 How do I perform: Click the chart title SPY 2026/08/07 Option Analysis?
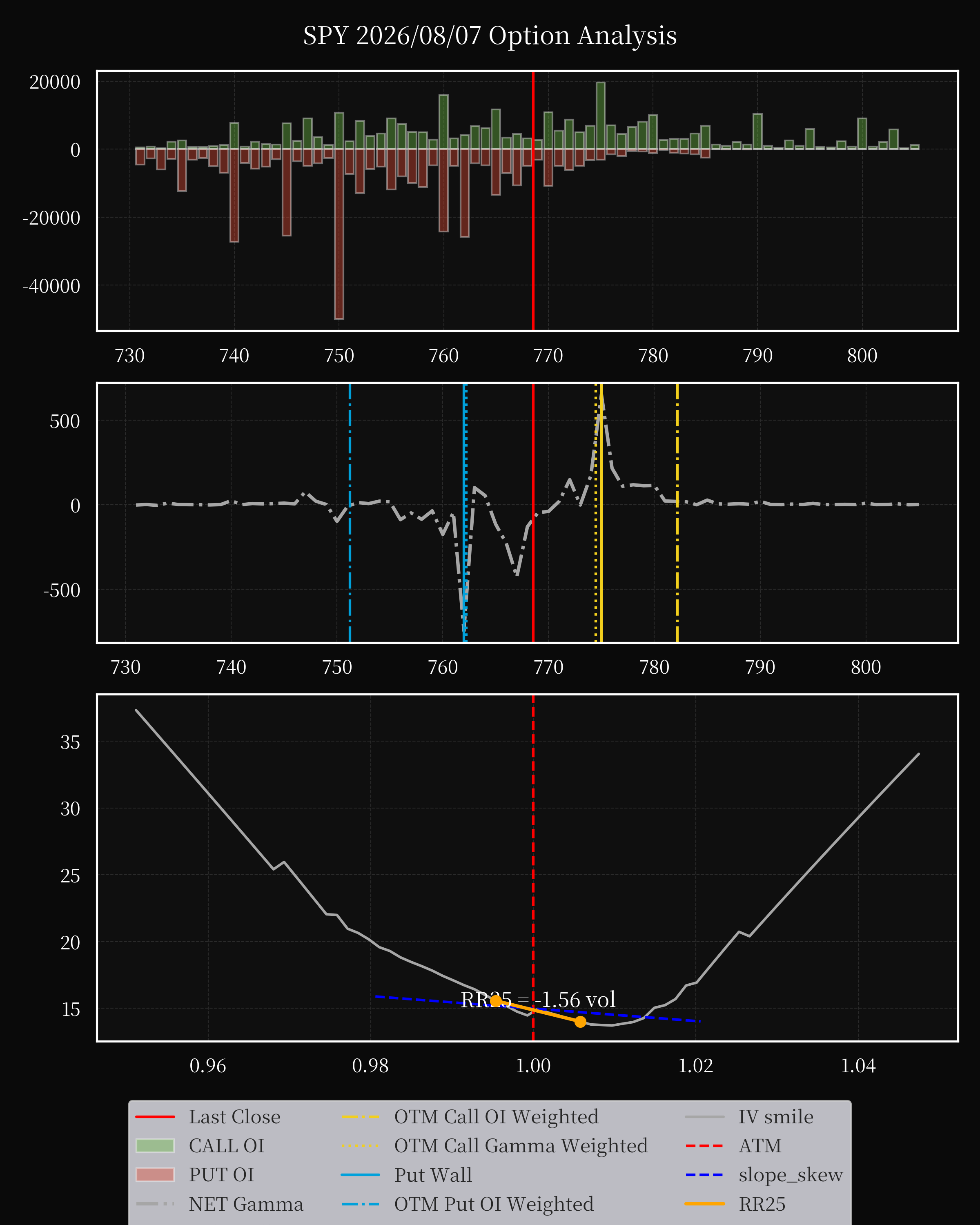coord(490,35)
